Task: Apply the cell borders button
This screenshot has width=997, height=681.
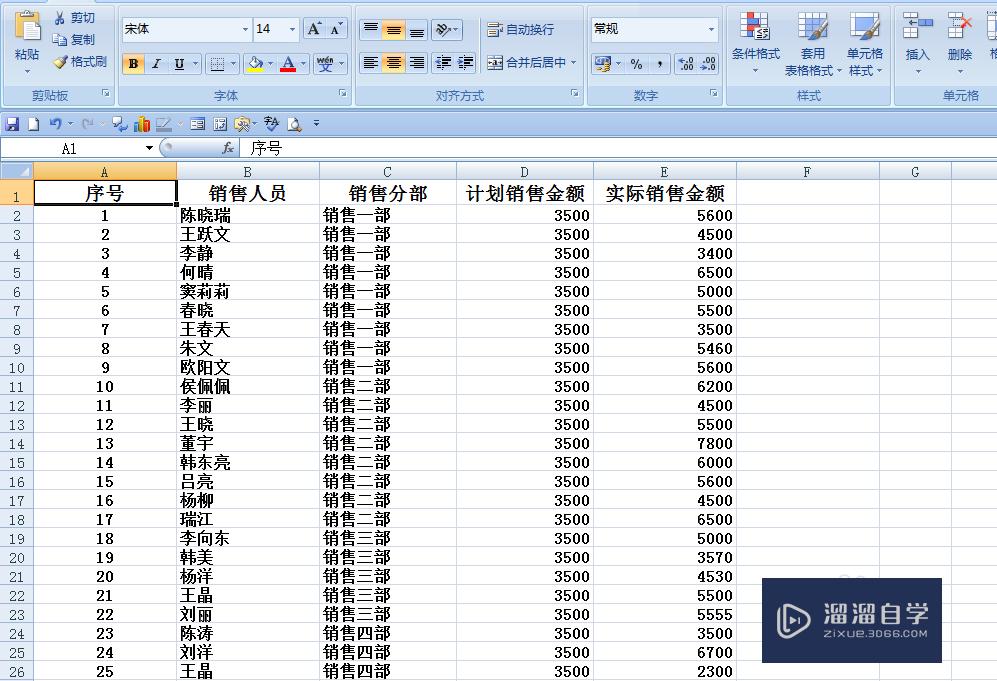Action: point(217,64)
